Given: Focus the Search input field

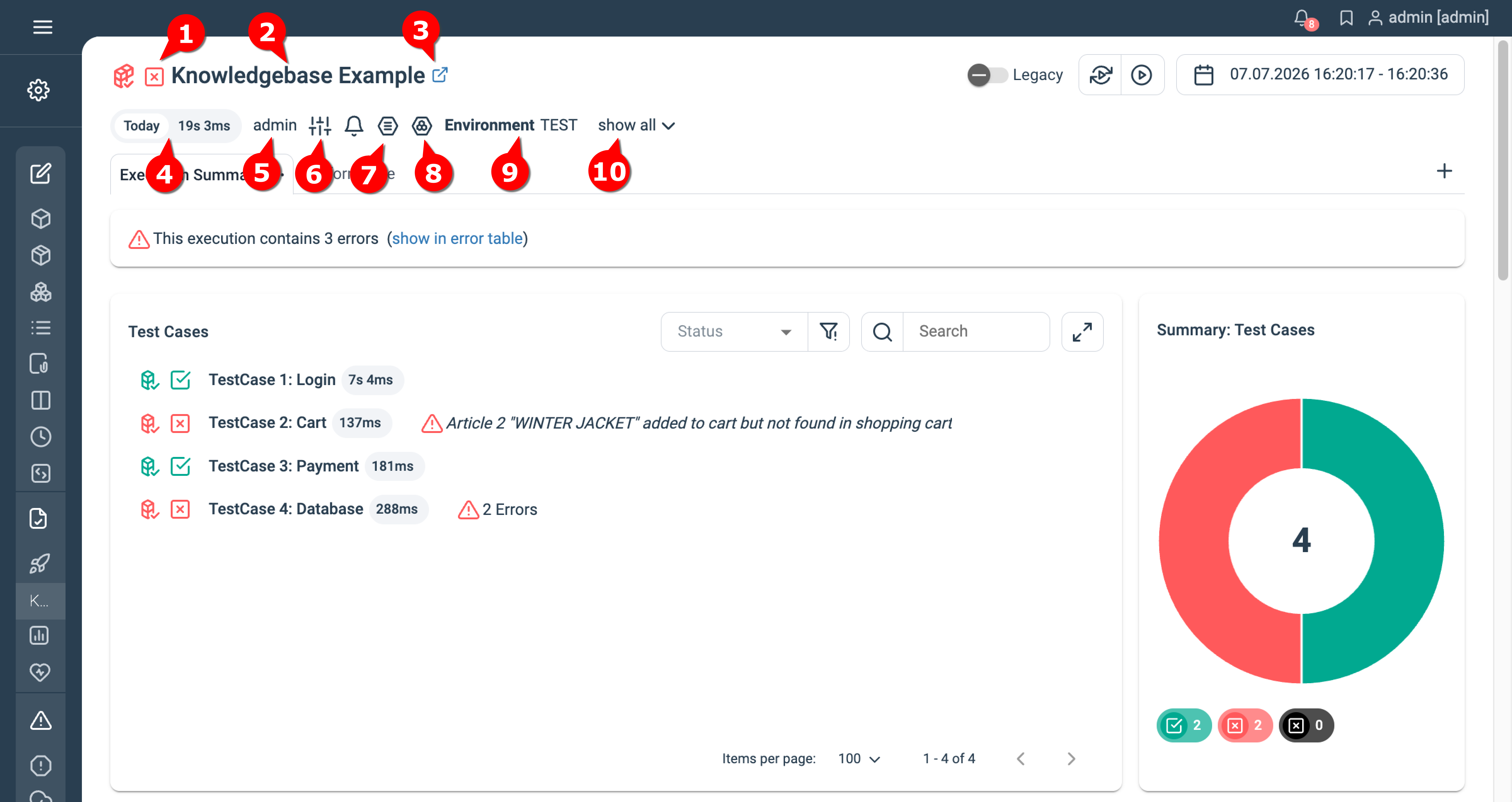Looking at the screenshot, I should pyautogui.click(x=976, y=332).
